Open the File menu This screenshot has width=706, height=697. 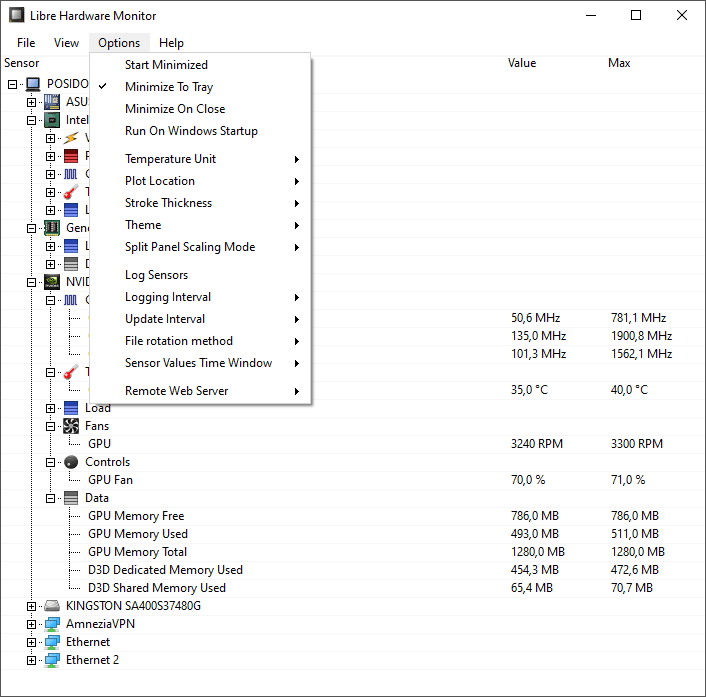pos(26,43)
